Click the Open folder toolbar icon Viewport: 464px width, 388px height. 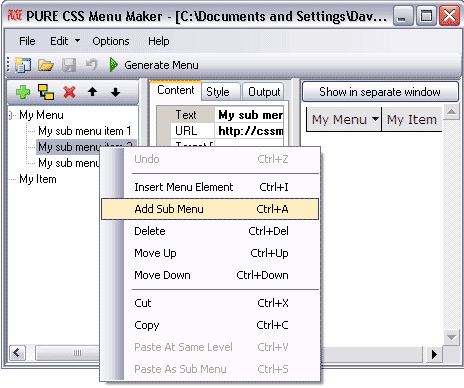coord(46,65)
